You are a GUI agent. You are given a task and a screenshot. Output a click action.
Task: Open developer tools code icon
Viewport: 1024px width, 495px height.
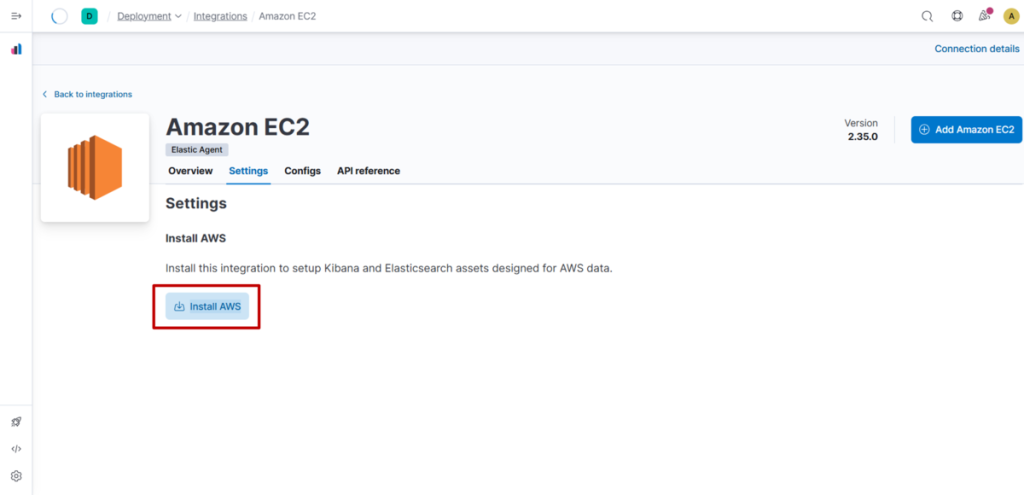pos(16,449)
